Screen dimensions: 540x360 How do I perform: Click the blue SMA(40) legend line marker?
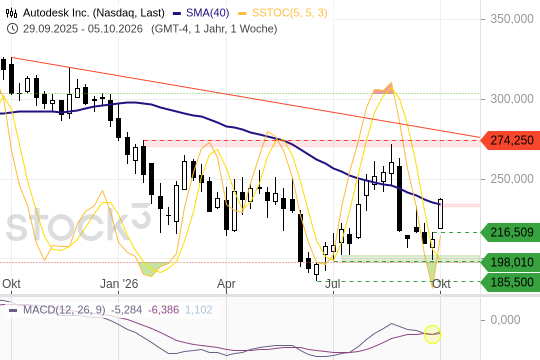click(177, 13)
